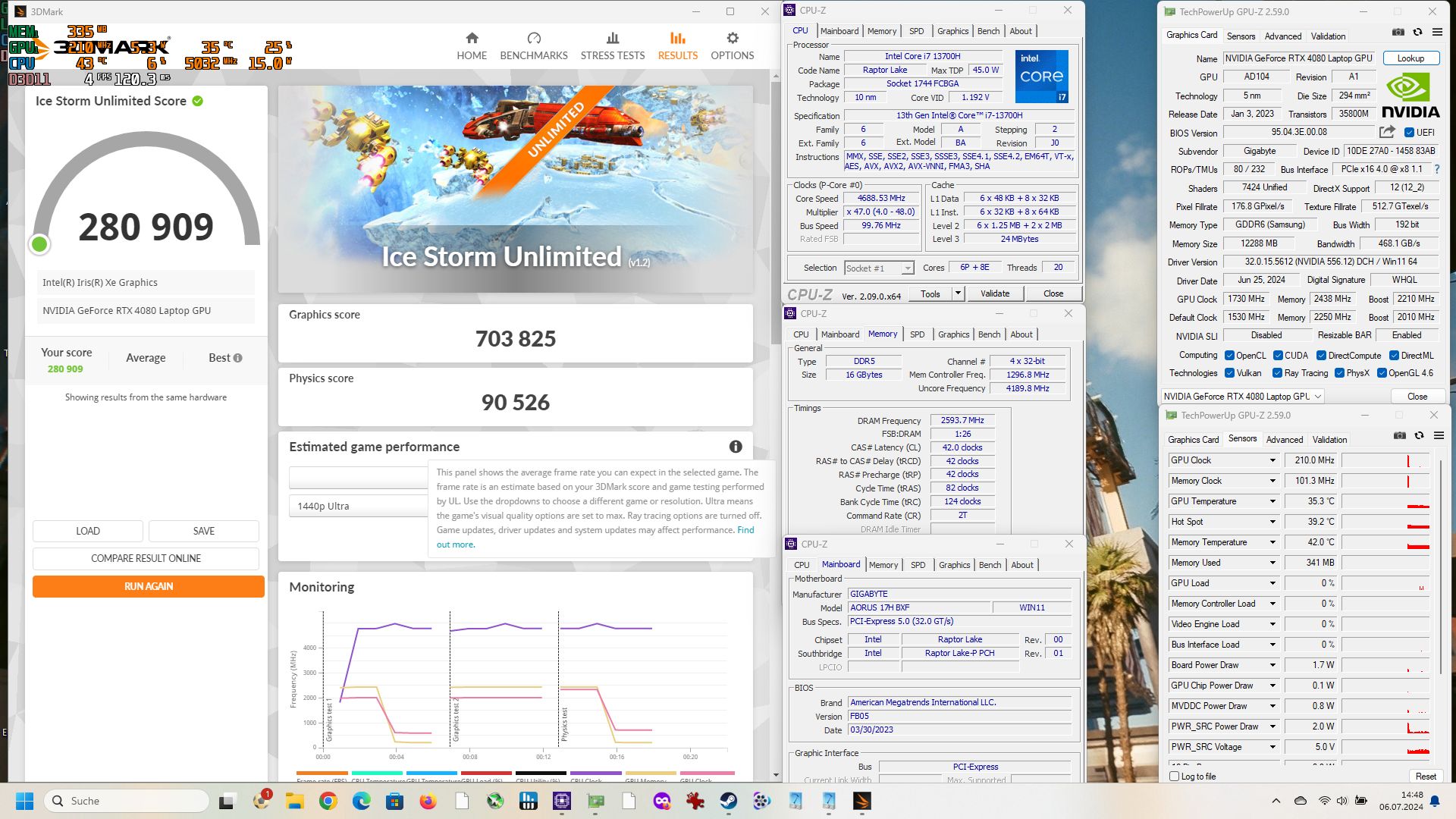Open Task View from the taskbar

point(227,801)
